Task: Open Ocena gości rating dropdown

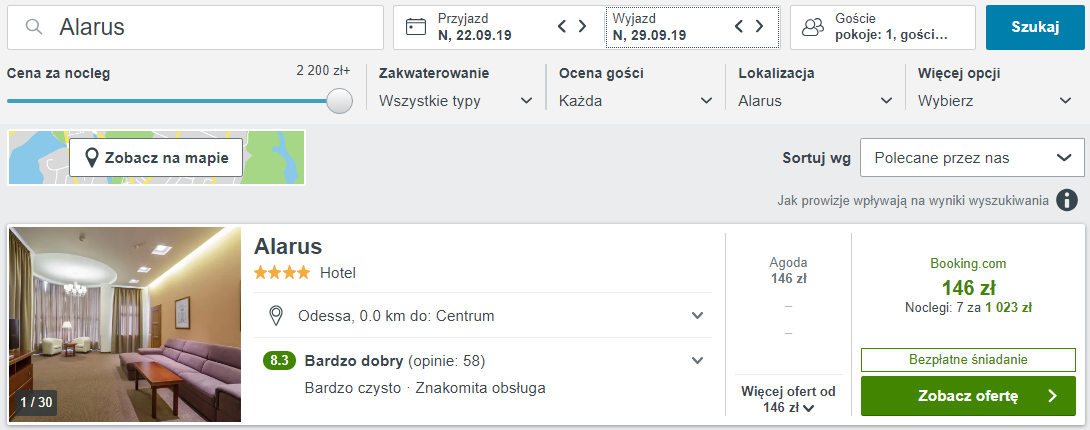Action: click(636, 101)
